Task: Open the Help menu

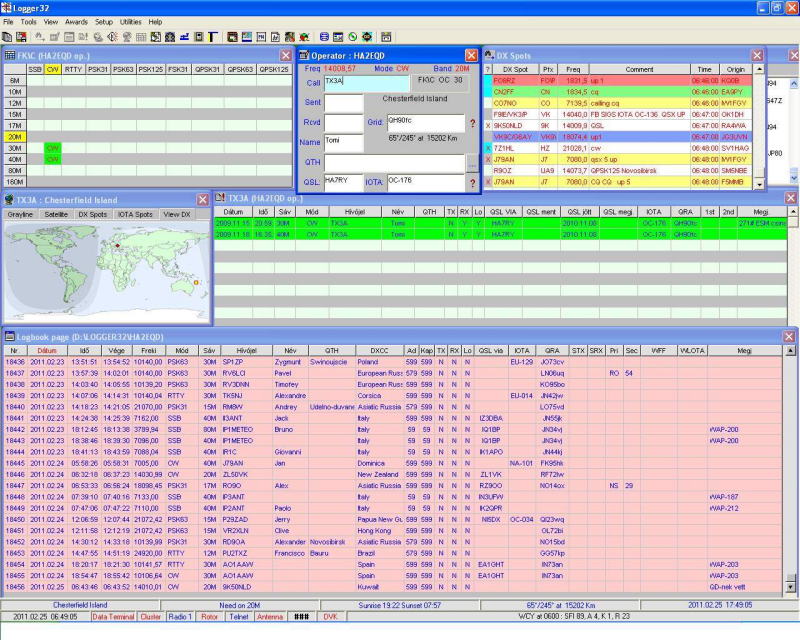Action: click(x=155, y=22)
